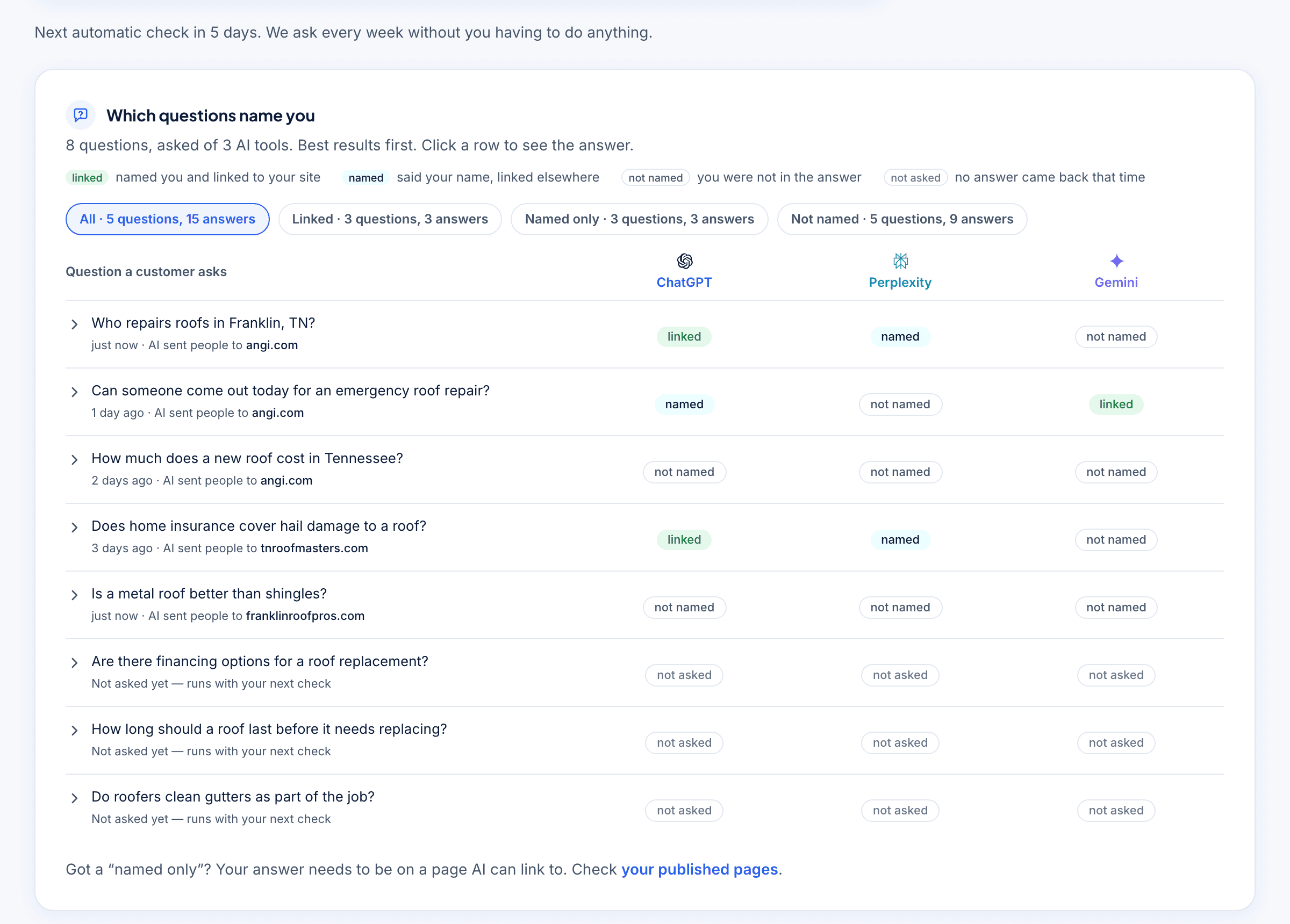Filter by Linked answers

coord(390,219)
